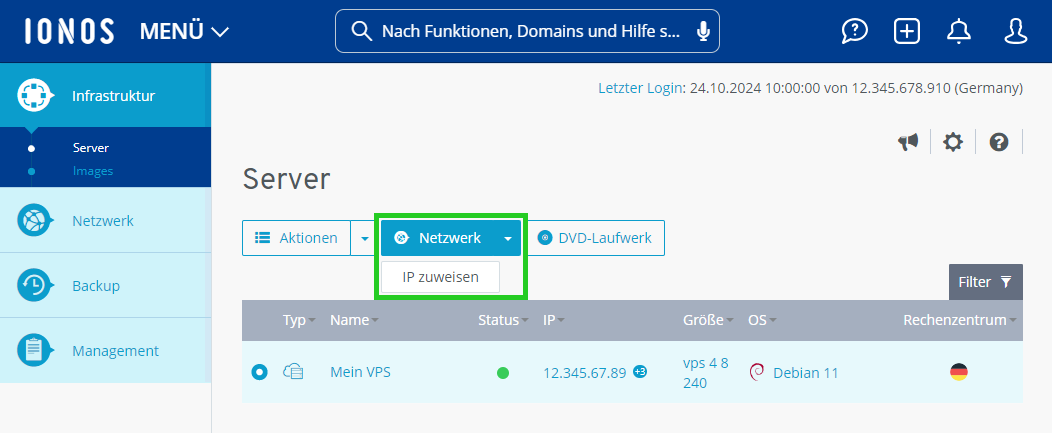Expand the Netzwerk button dropdown arrow
Screen dimensions: 1052x433
[x=508, y=238]
